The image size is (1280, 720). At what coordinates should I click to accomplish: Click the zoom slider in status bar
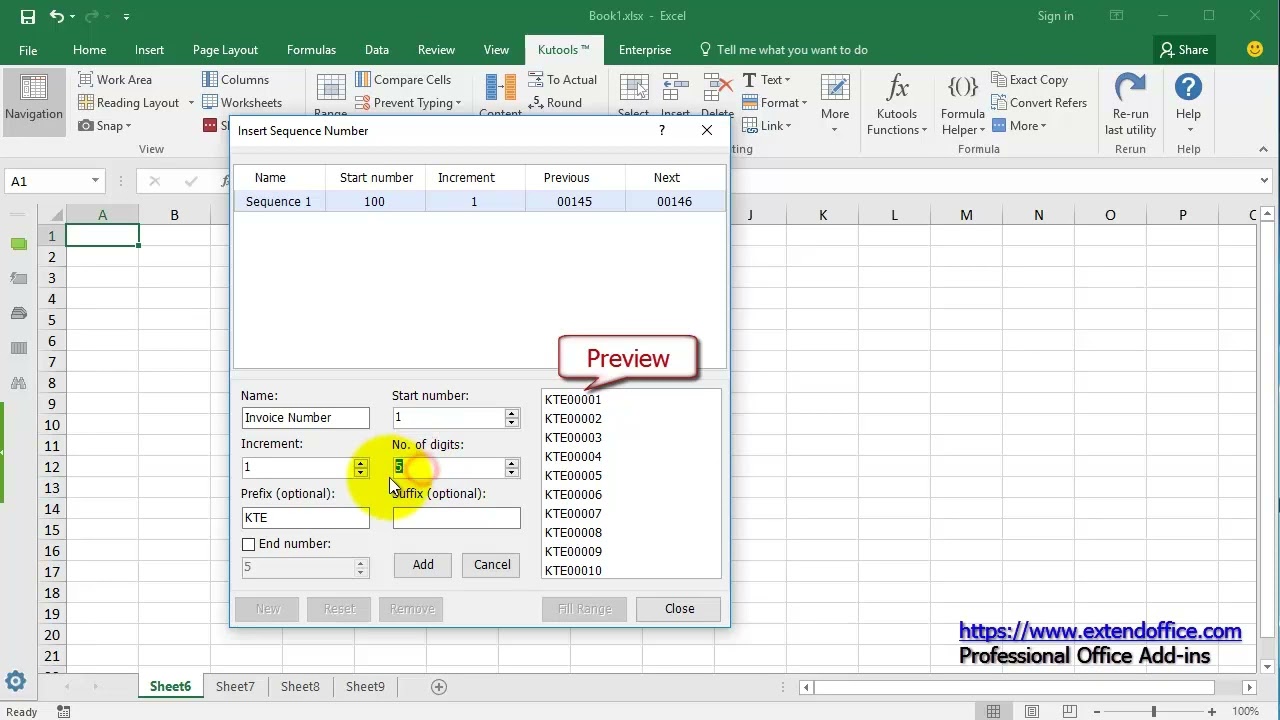coord(1153,712)
